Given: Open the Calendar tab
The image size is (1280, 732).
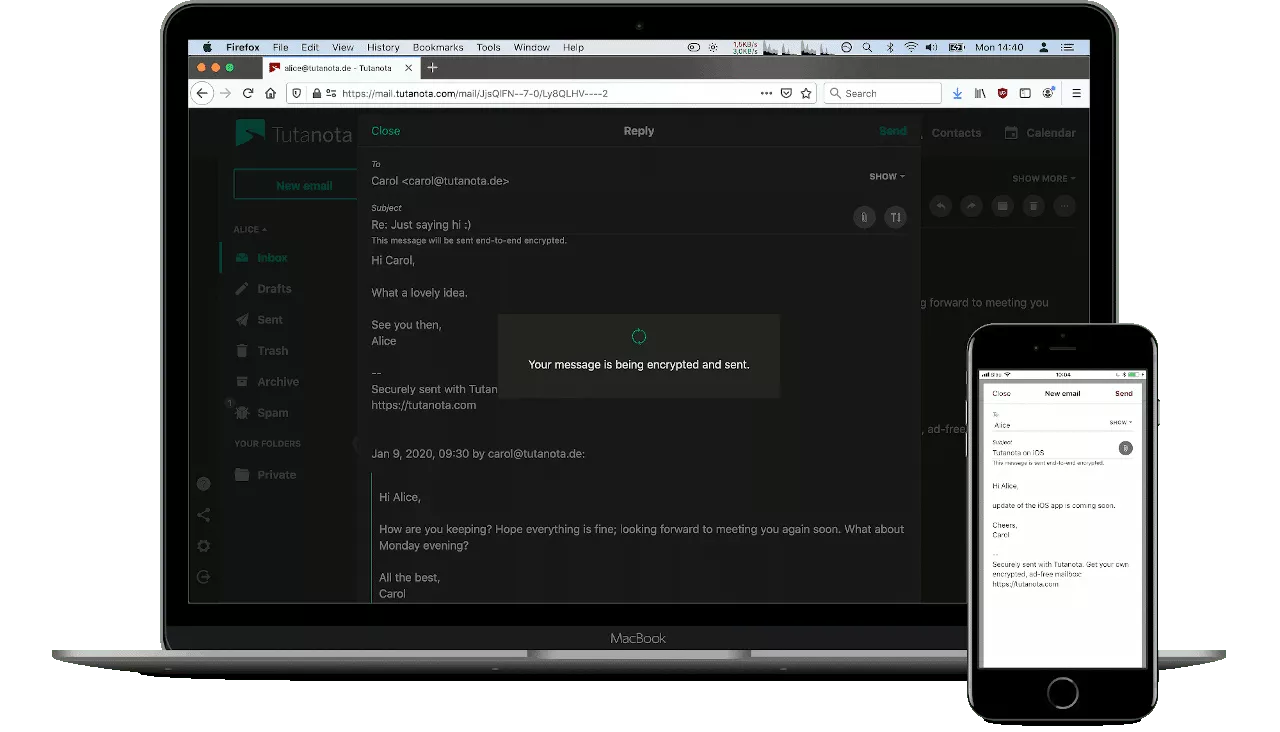Looking at the screenshot, I should point(1040,133).
